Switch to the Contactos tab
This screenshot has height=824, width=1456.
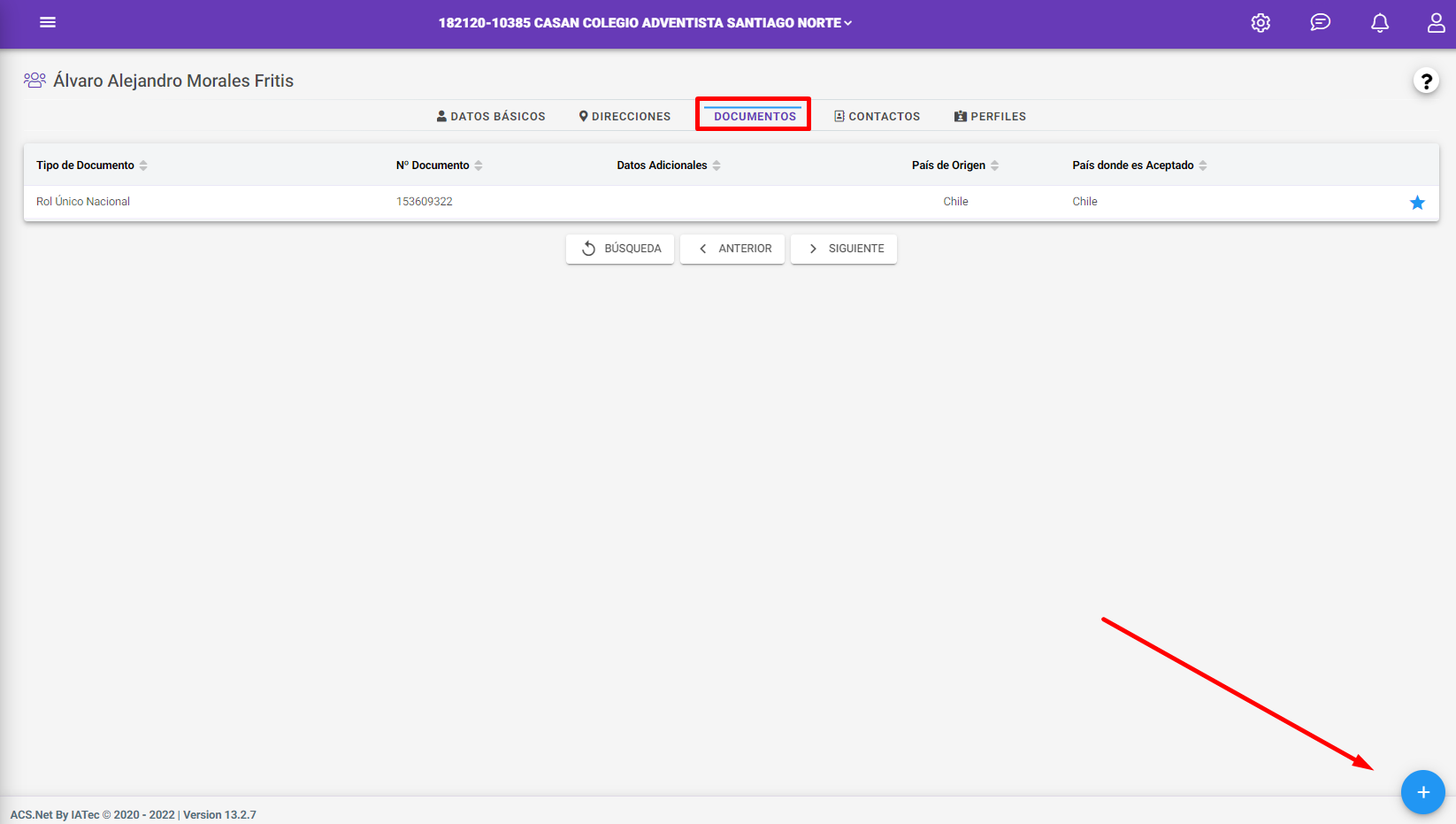tap(877, 116)
